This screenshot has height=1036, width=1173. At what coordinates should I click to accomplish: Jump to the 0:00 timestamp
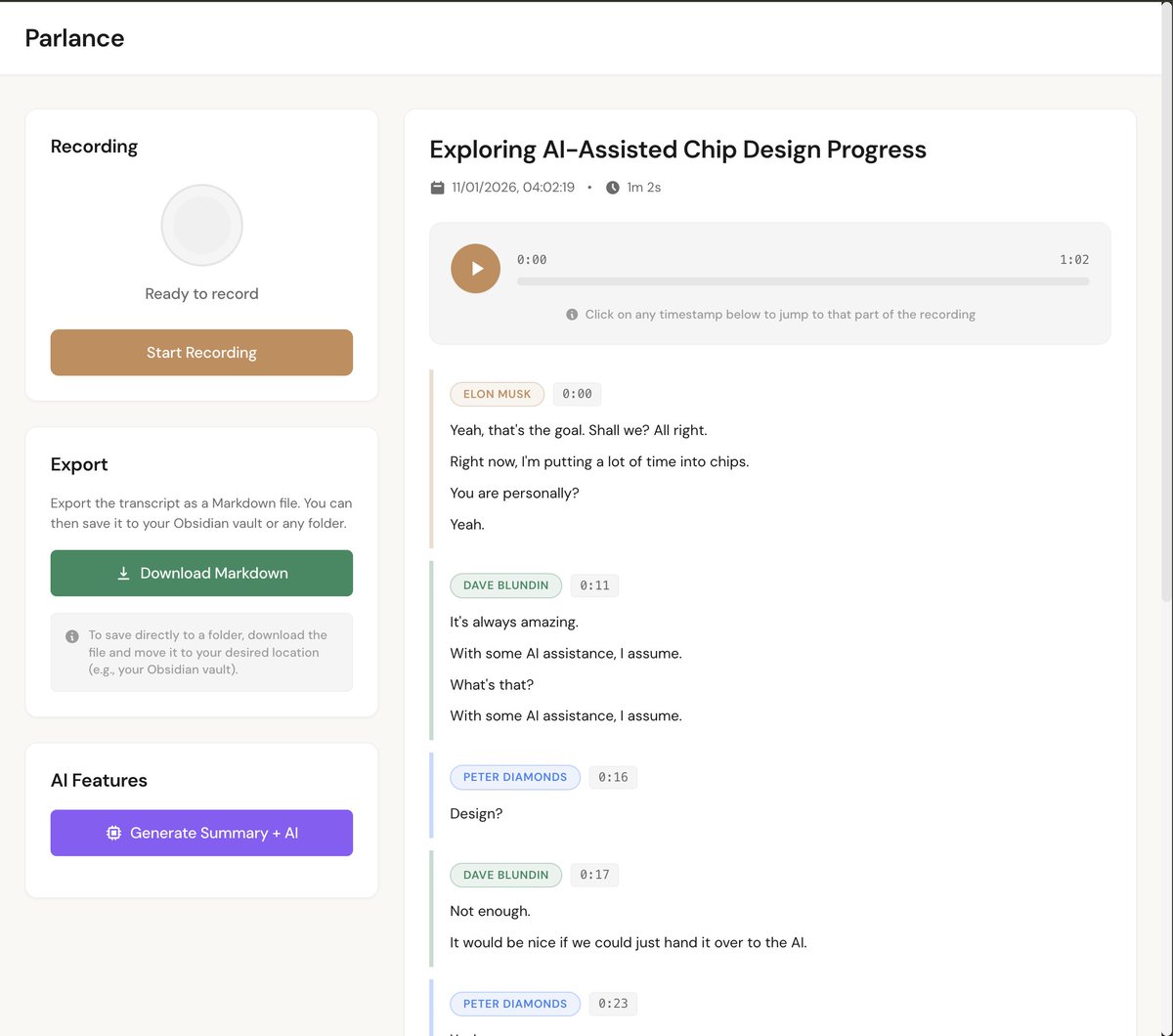pos(577,394)
